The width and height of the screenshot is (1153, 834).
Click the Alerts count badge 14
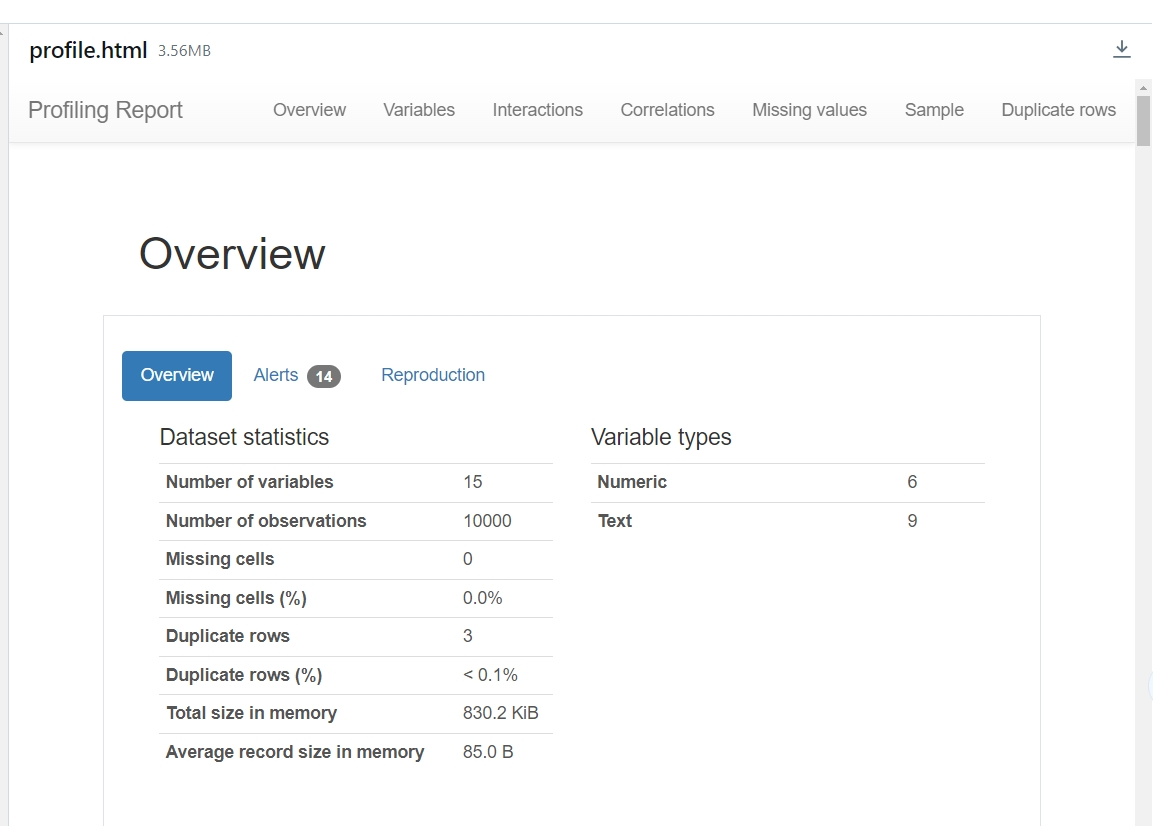[x=324, y=377]
